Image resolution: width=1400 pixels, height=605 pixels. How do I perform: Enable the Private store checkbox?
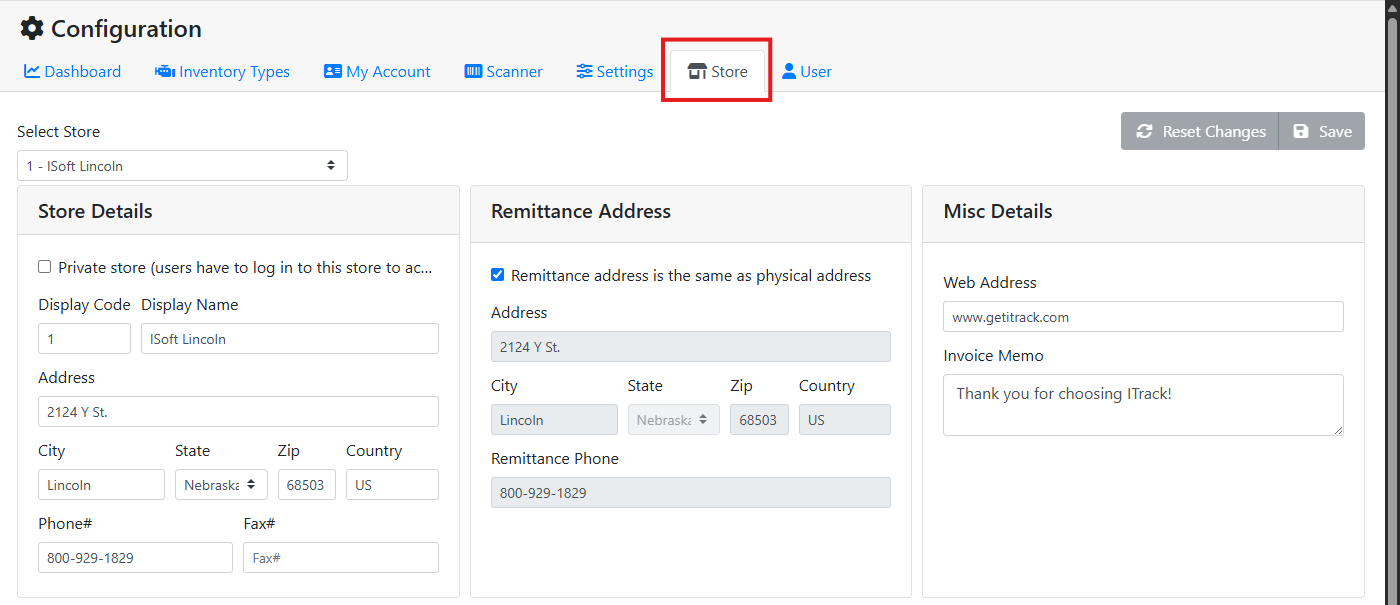[x=44, y=266]
